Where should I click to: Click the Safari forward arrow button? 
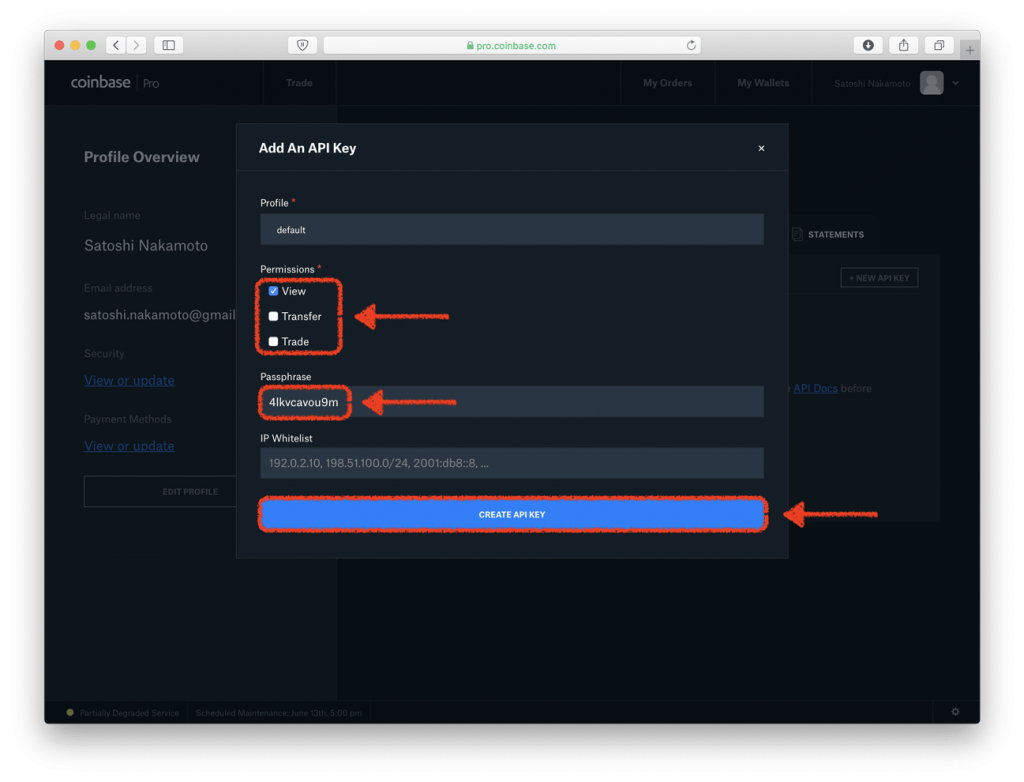[x=136, y=45]
